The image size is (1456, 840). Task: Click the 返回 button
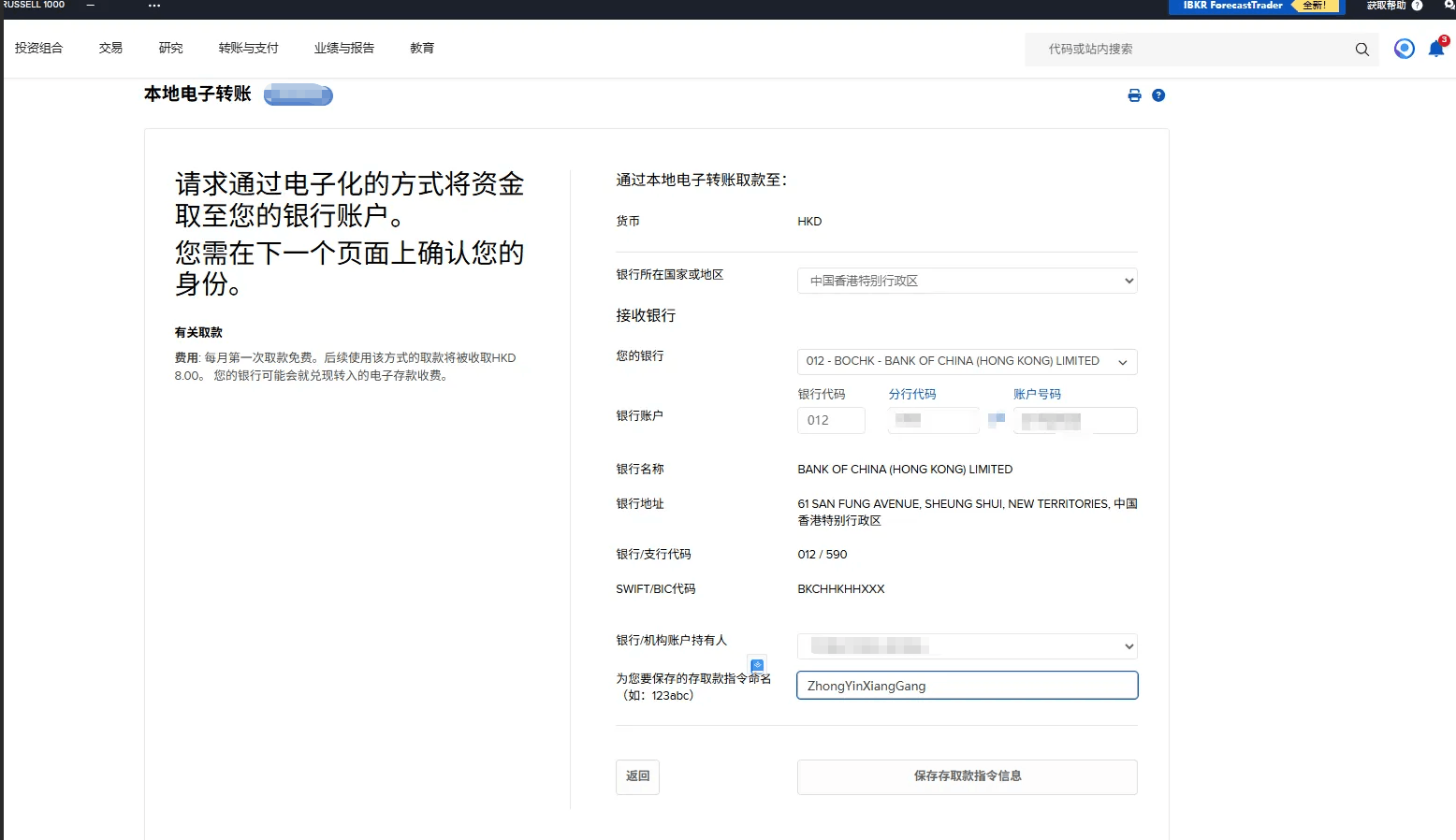point(637,776)
